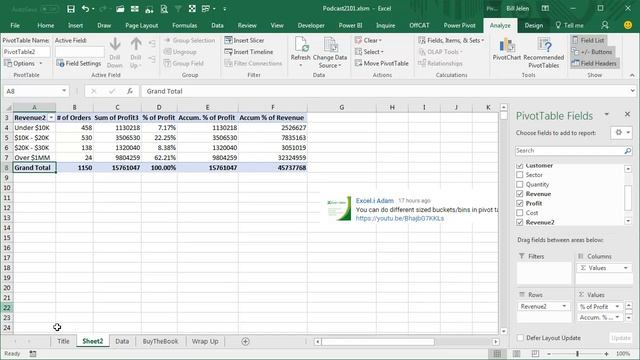This screenshot has height=360, width=640.
Task: Click the share person icon
Action: 605,25
